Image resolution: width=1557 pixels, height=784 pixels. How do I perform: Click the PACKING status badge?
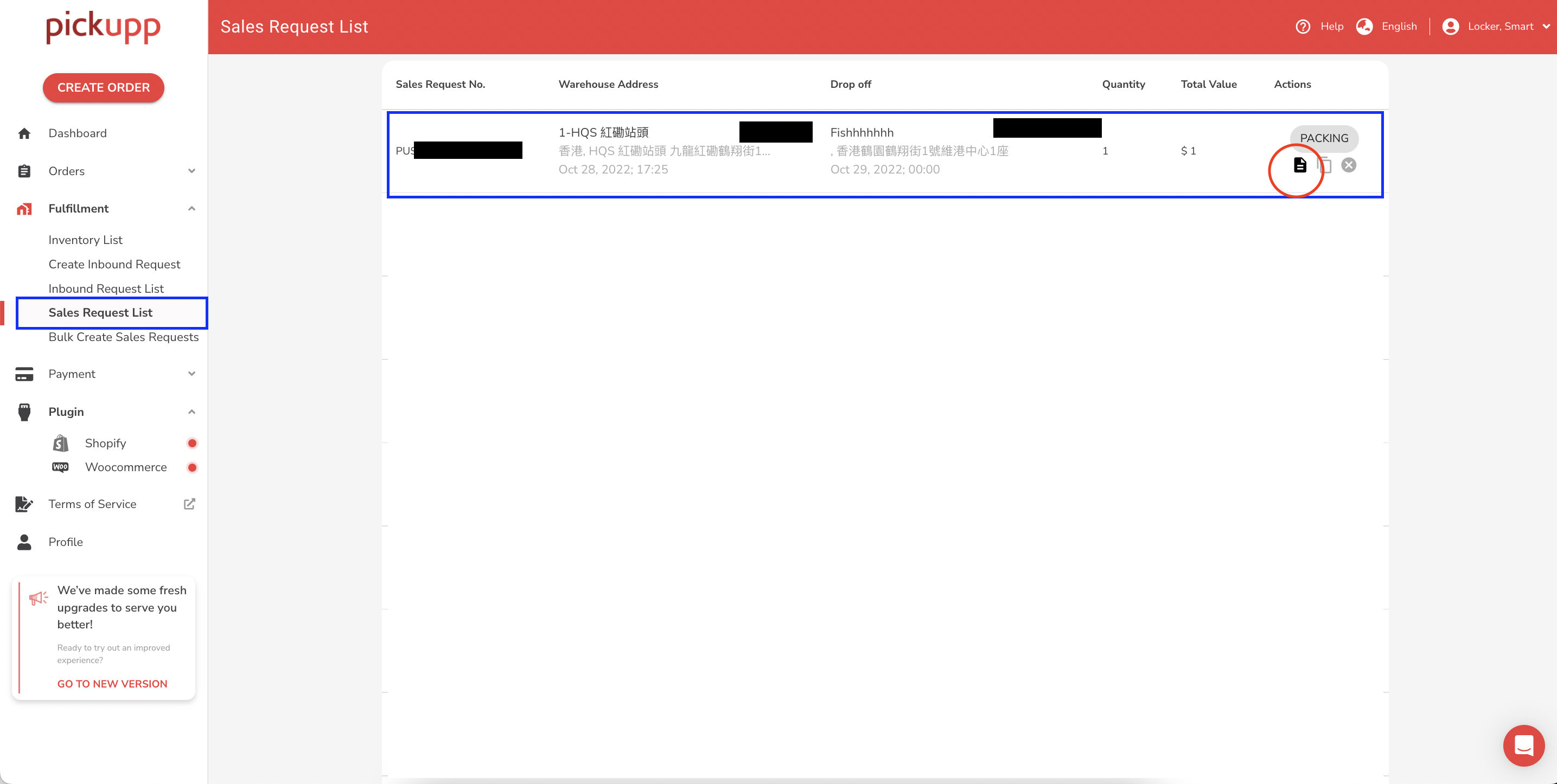(1324, 138)
